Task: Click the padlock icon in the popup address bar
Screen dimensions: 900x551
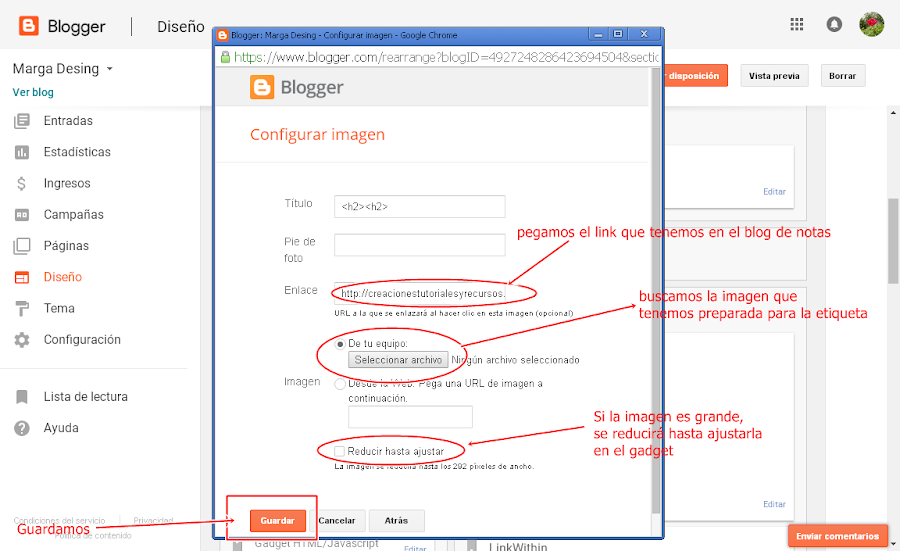Action: point(225,57)
